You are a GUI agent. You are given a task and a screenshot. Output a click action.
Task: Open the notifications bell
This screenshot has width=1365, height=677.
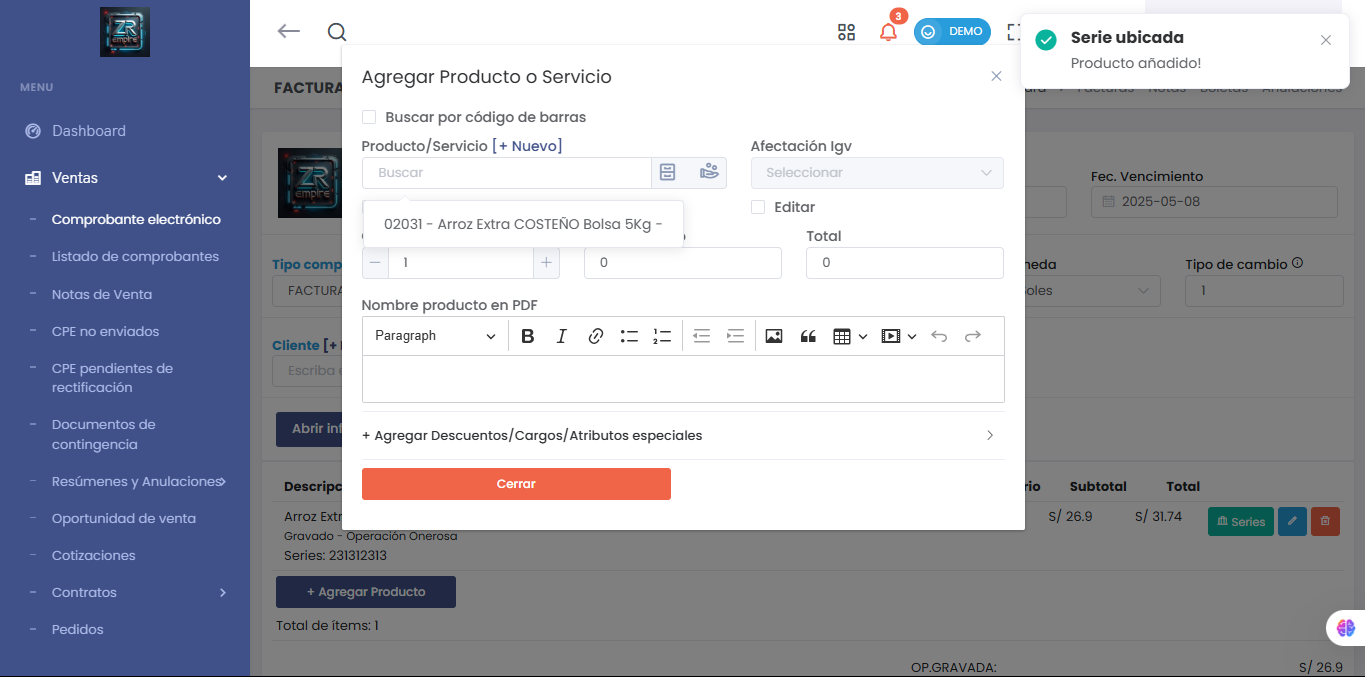pyautogui.click(x=888, y=32)
